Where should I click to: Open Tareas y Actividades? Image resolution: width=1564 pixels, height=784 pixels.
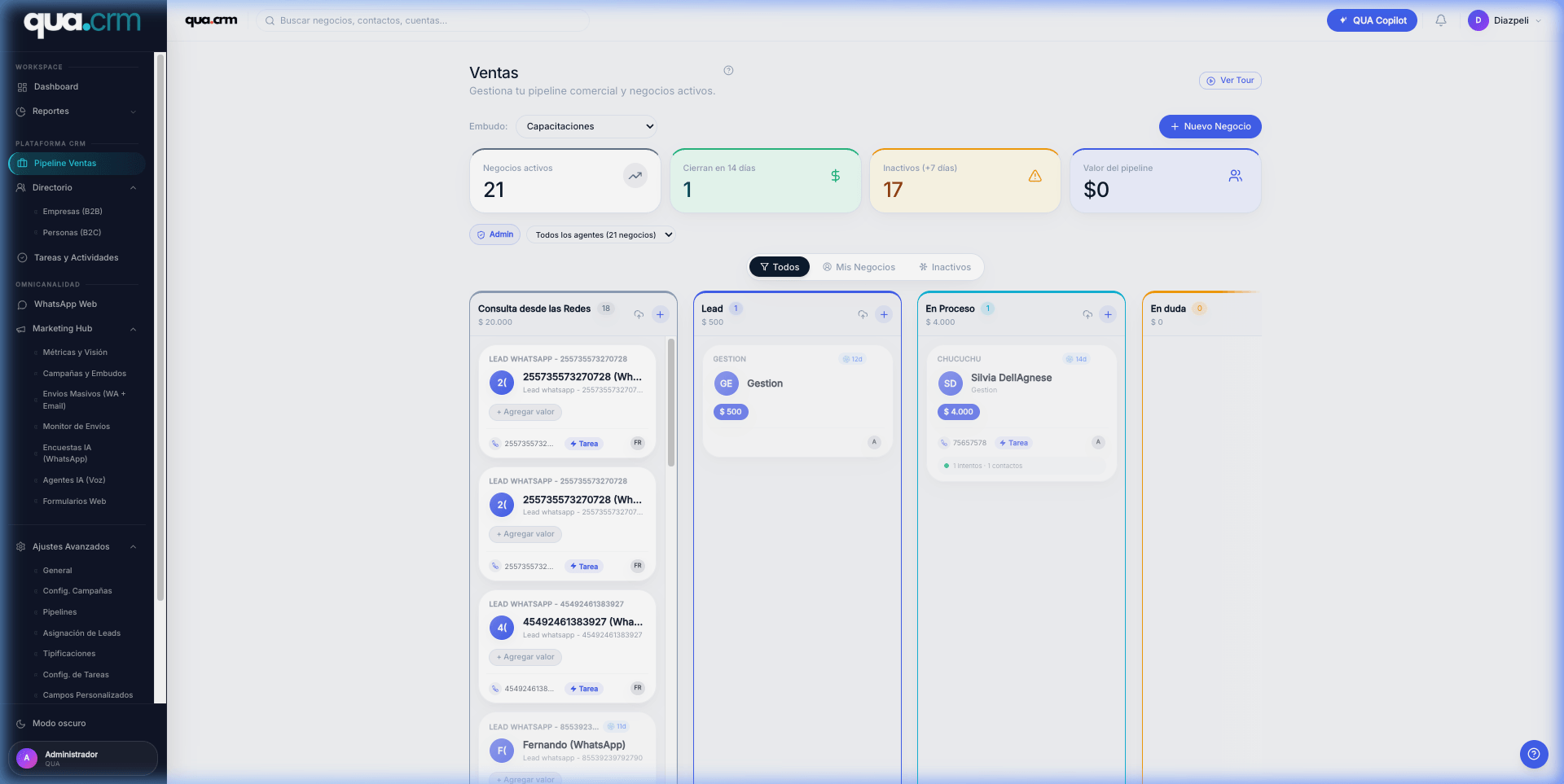pyautogui.click(x=75, y=257)
